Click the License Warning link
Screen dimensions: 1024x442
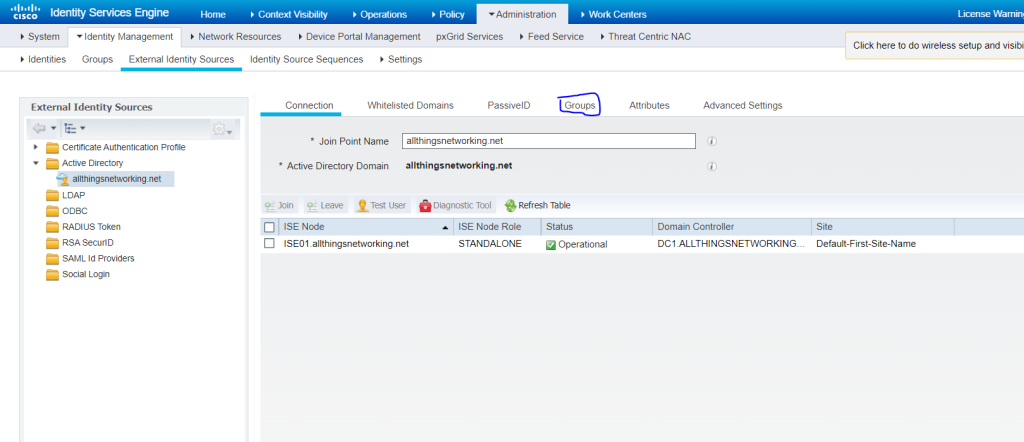point(990,14)
